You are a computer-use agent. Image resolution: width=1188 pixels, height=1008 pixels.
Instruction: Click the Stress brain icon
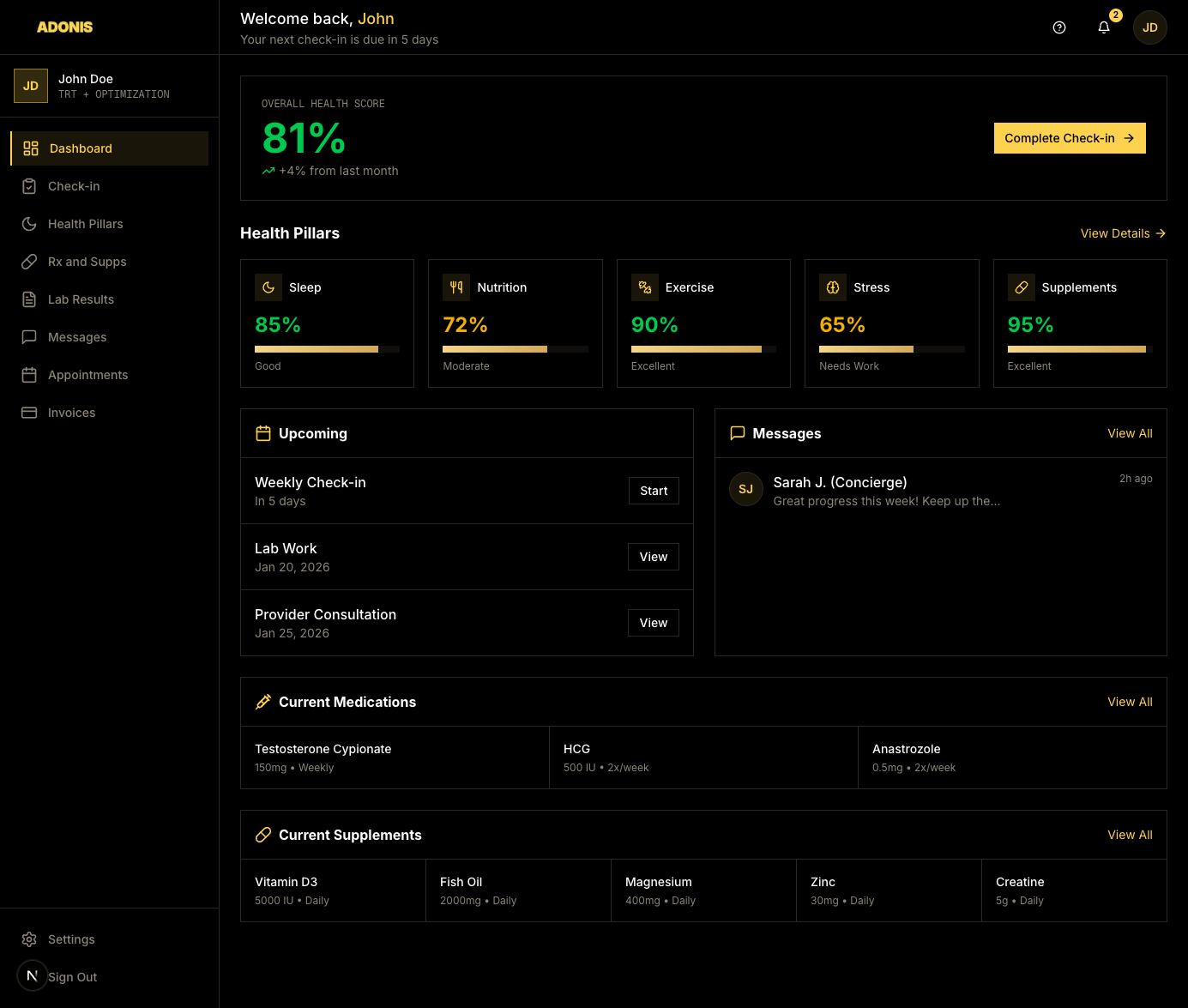coord(833,287)
